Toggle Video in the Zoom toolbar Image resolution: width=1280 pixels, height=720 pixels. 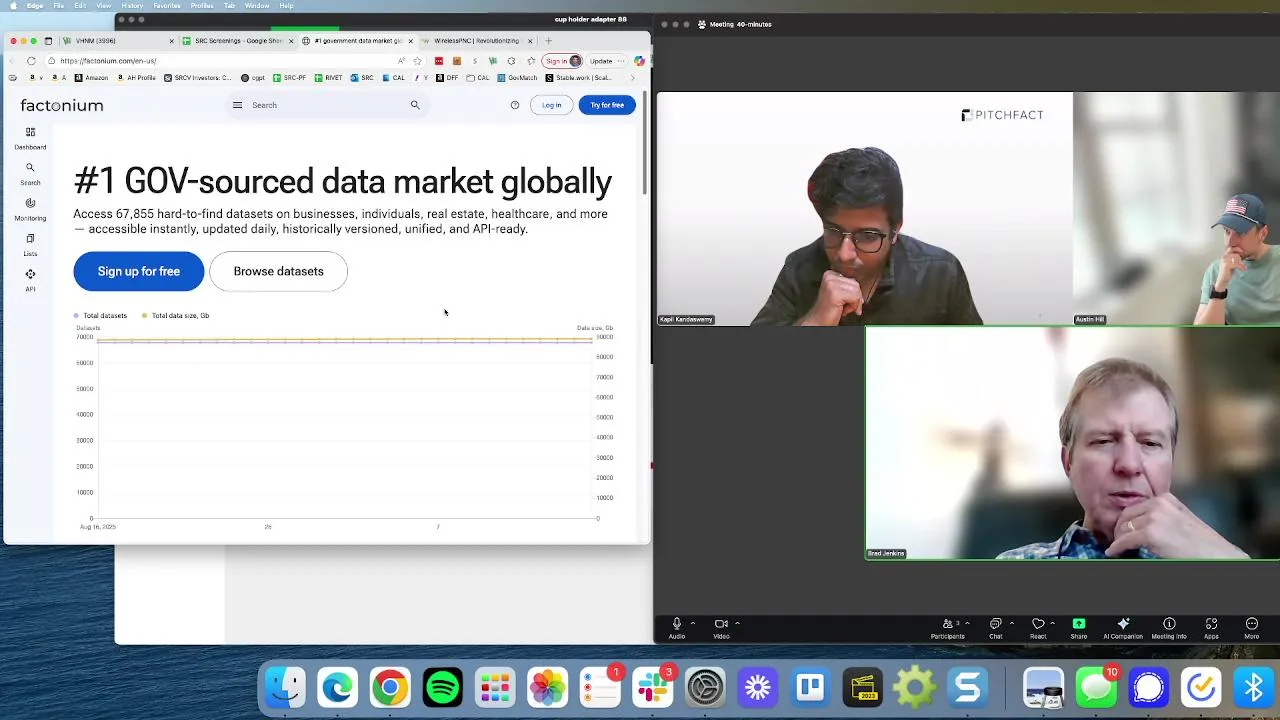pyautogui.click(x=721, y=627)
